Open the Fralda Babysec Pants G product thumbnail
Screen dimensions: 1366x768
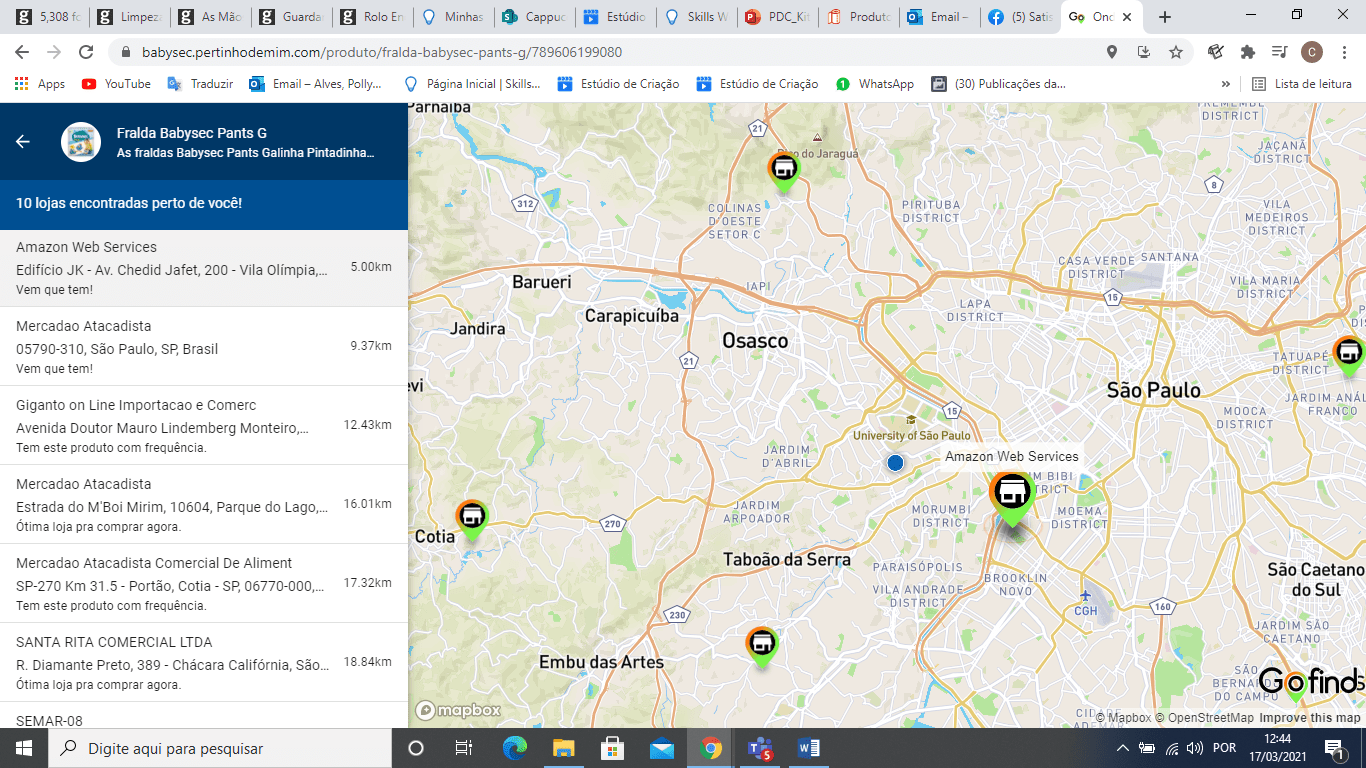[81, 142]
